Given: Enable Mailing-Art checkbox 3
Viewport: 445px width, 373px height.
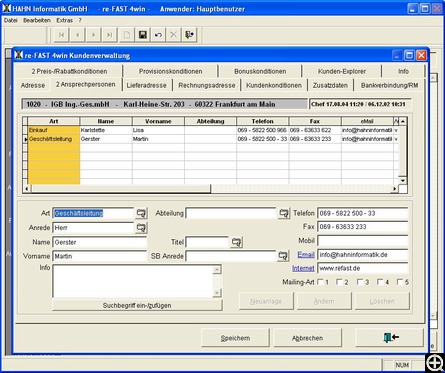Looking at the screenshot, I should [360, 282].
